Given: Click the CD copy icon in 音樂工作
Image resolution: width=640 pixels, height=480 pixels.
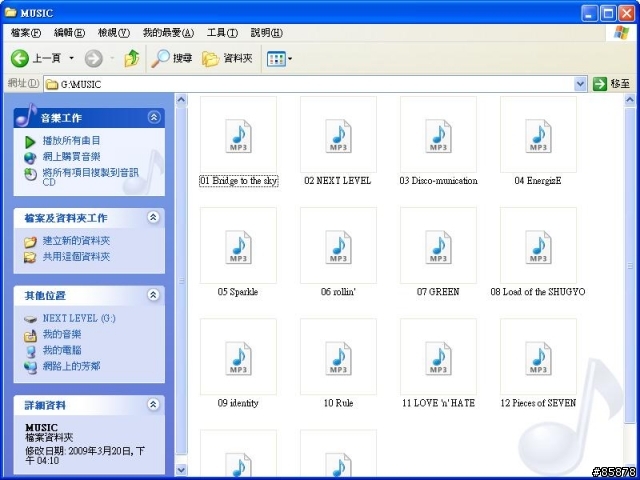Looking at the screenshot, I should [x=31, y=174].
